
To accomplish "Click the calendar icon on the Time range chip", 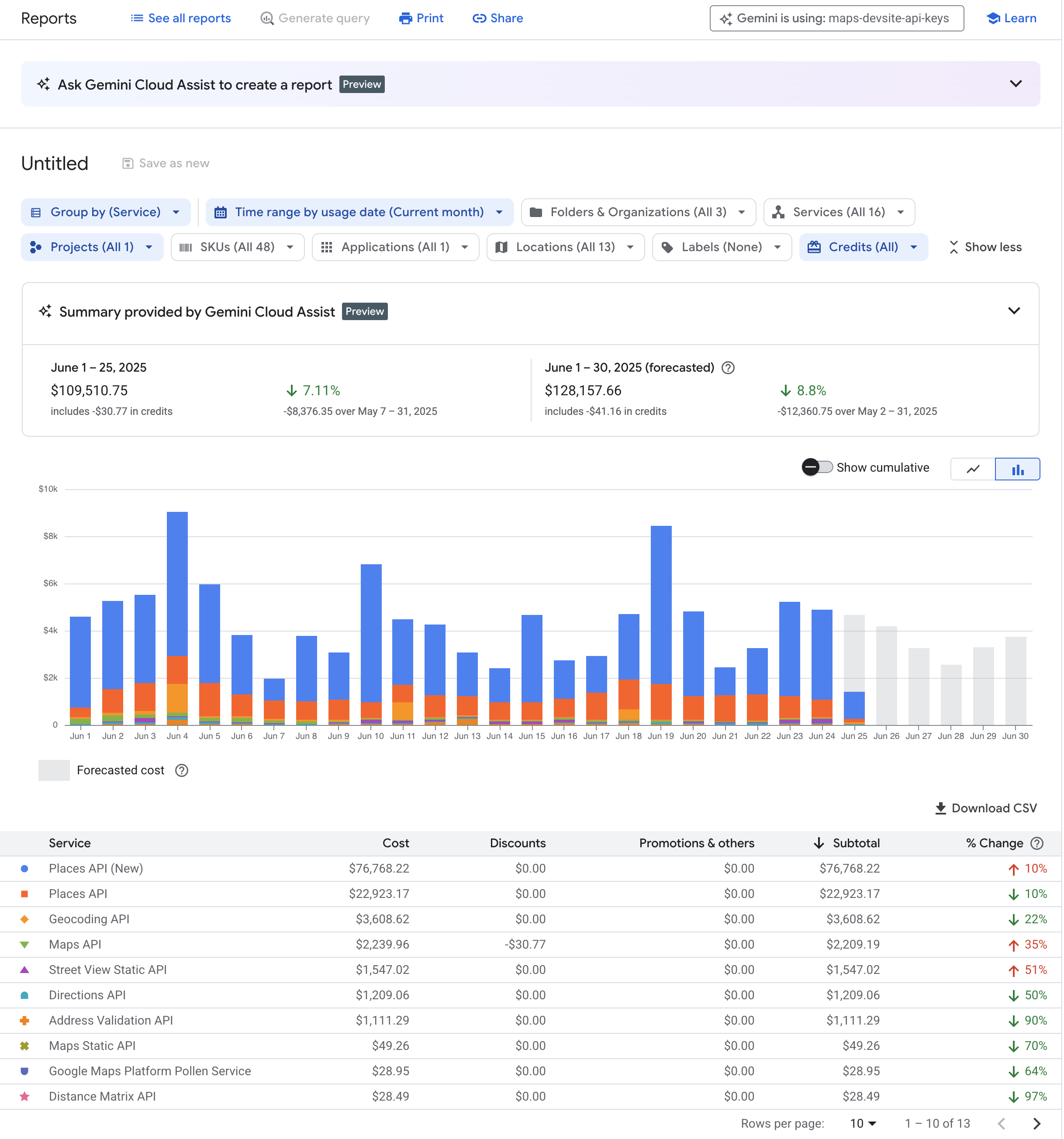I will click(221, 212).
